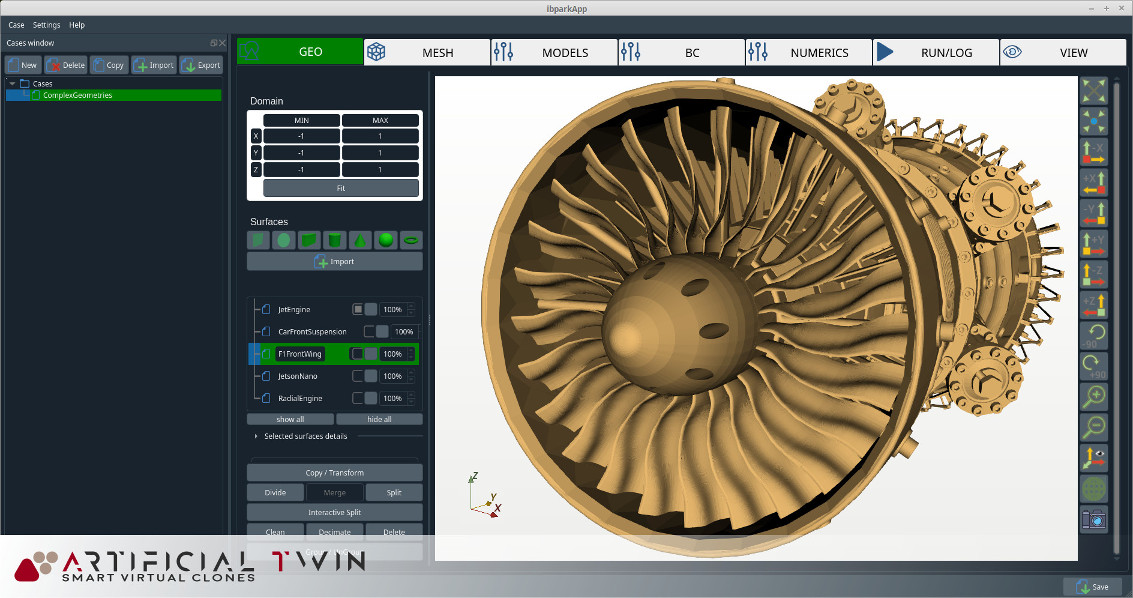Pick the JetEngine color swatch

[371, 310]
